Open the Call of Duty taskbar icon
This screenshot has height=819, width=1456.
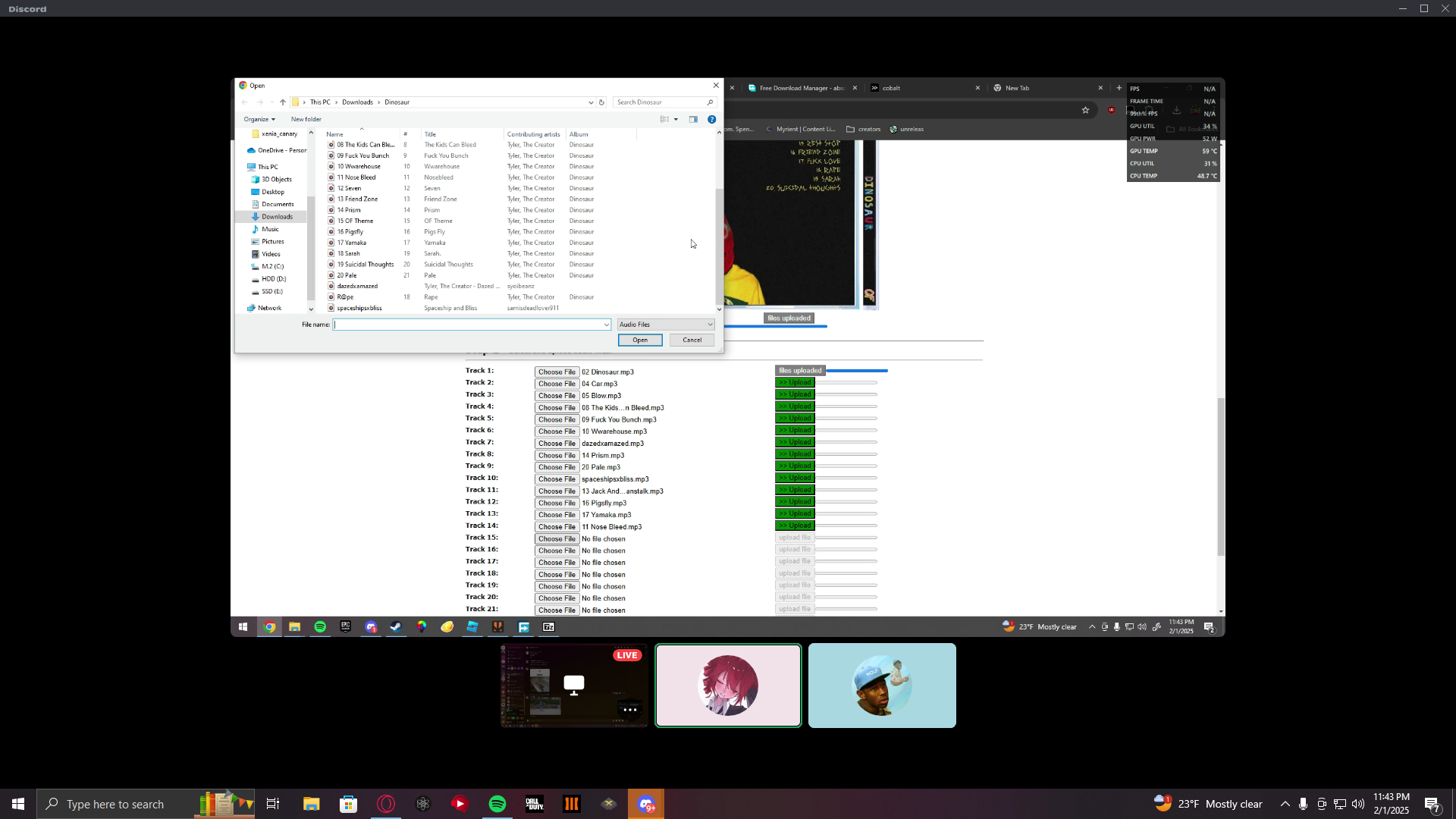(x=535, y=804)
